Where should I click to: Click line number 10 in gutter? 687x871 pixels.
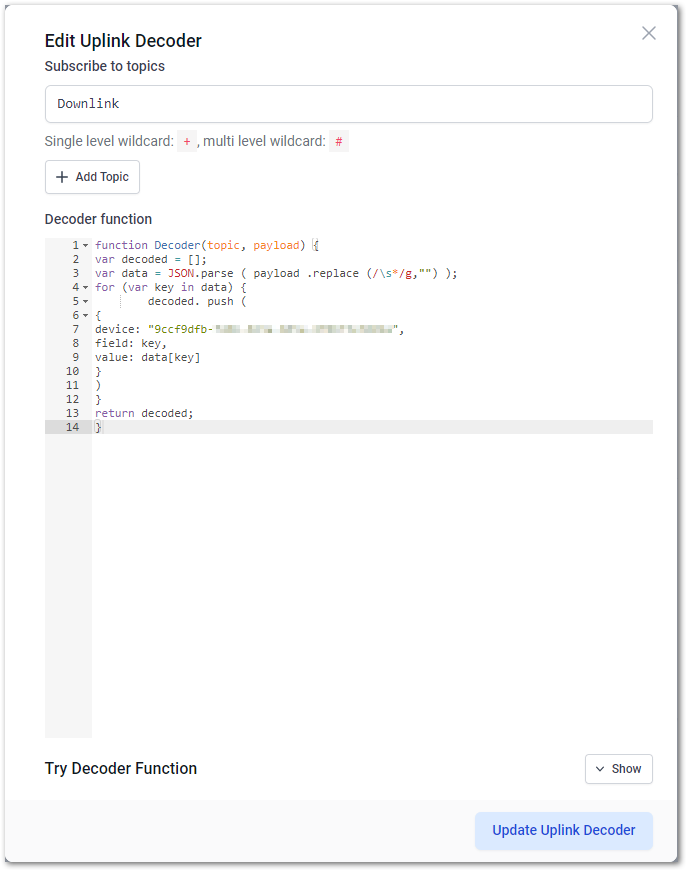73,371
